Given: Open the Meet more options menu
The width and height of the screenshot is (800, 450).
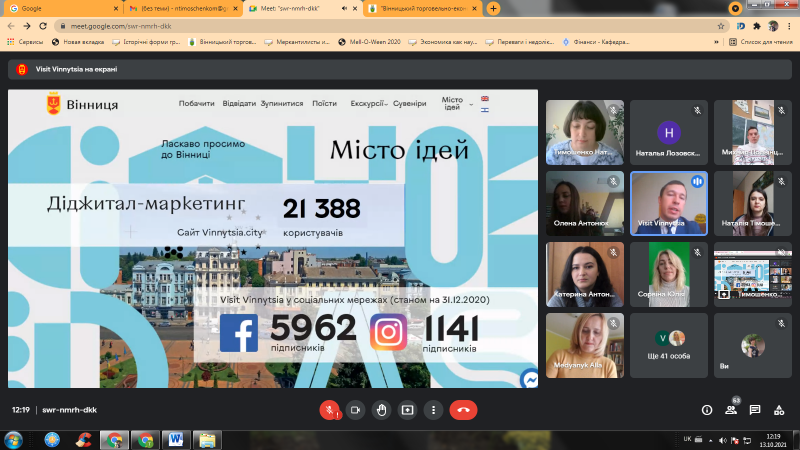Looking at the screenshot, I should [433, 410].
